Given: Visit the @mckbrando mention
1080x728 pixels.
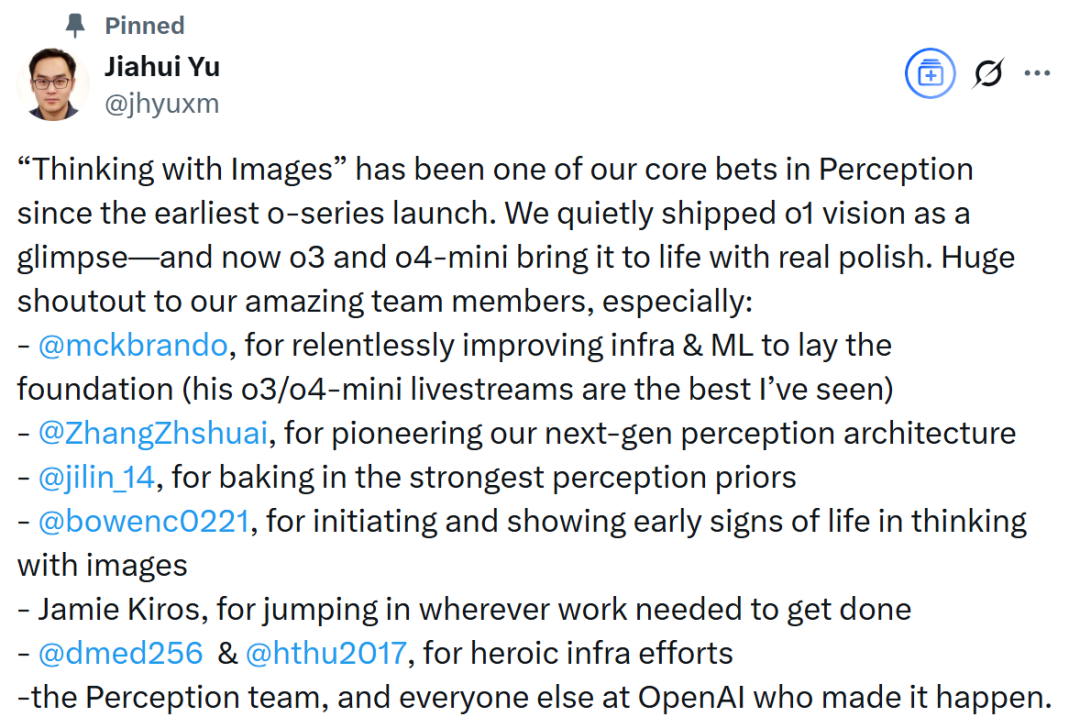Looking at the screenshot, I should tap(133, 345).
